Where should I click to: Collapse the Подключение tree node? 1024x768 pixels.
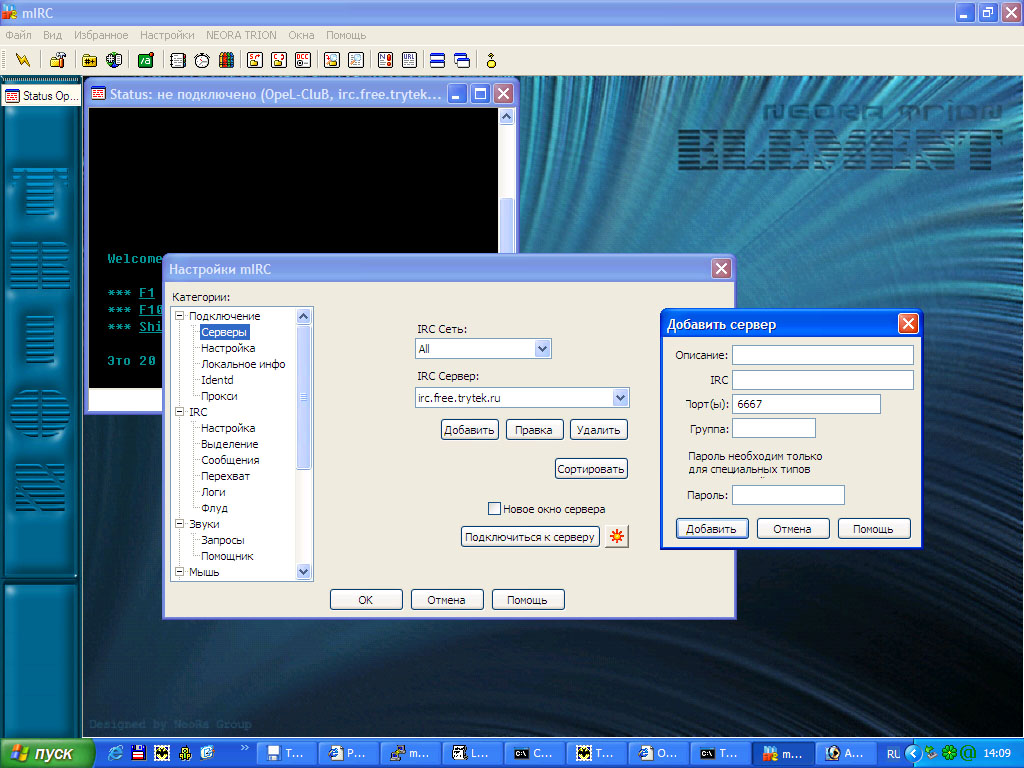click(x=180, y=316)
